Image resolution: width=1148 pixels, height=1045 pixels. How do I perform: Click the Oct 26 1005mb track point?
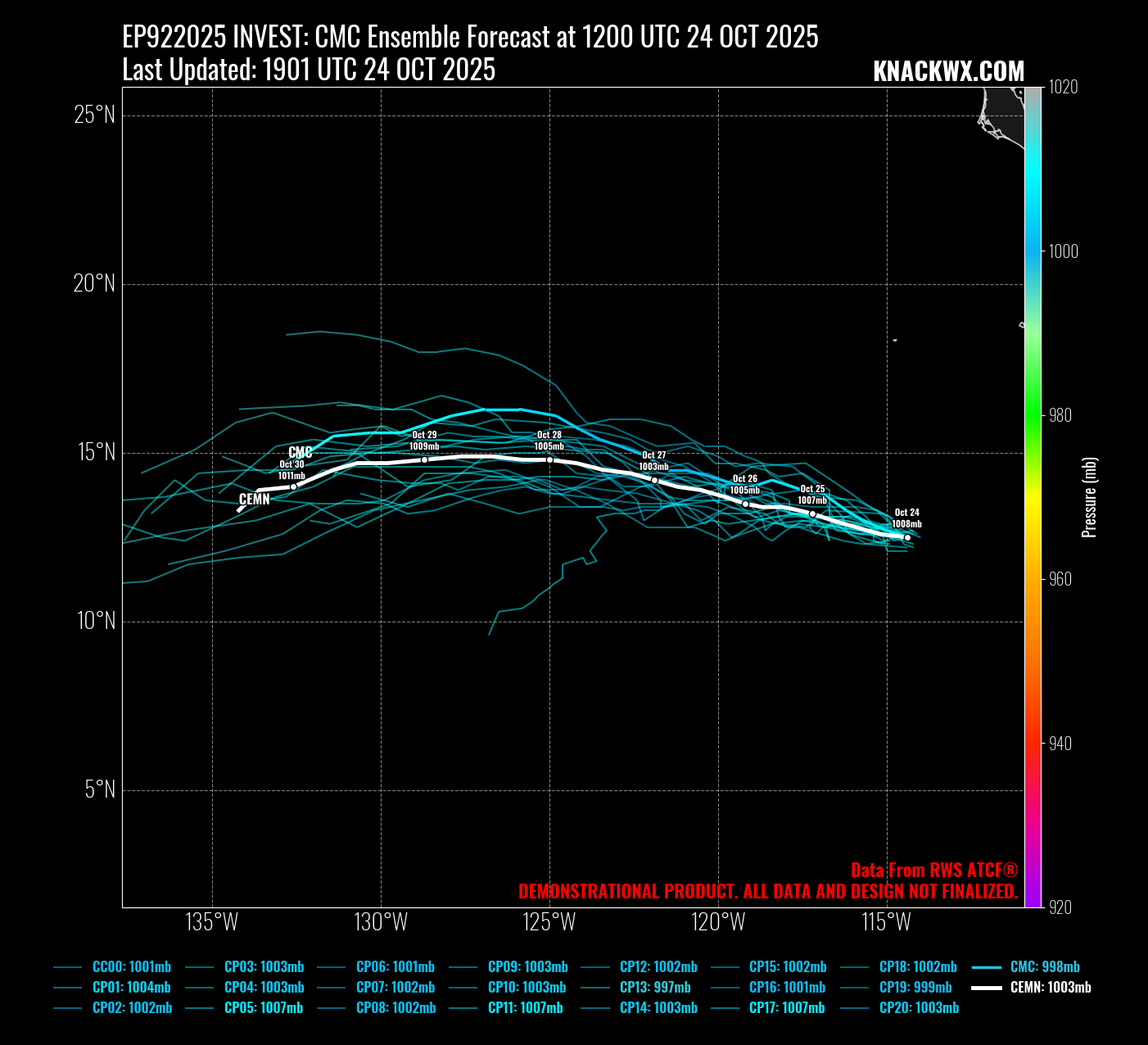(745, 504)
